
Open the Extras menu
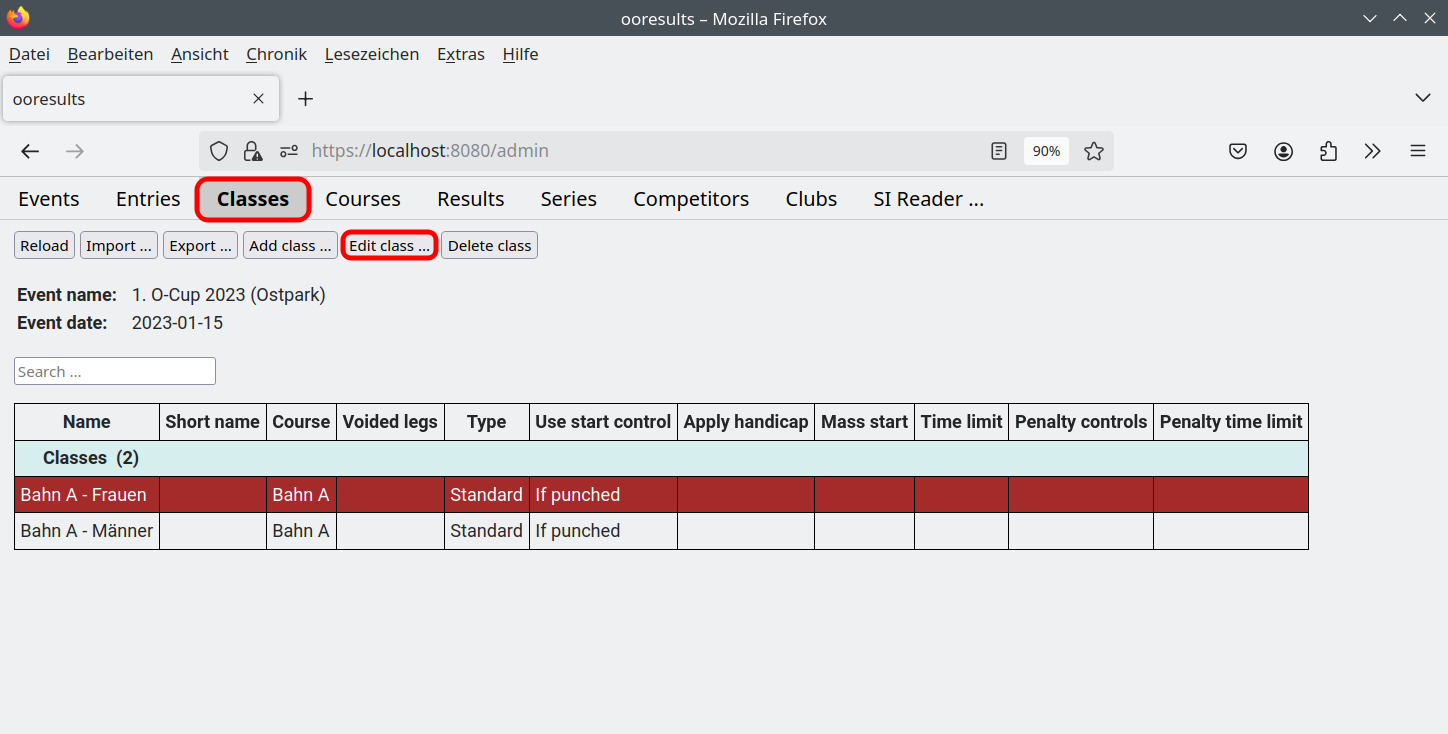[x=461, y=54]
